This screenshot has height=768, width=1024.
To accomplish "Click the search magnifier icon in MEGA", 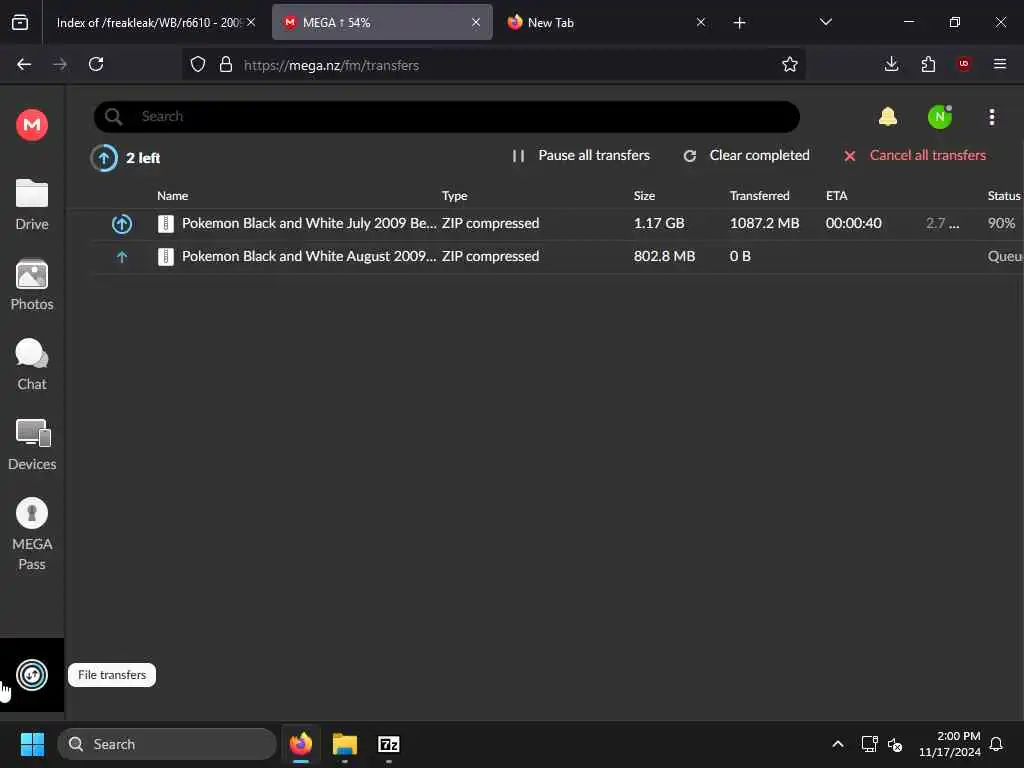I will click(x=114, y=117).
